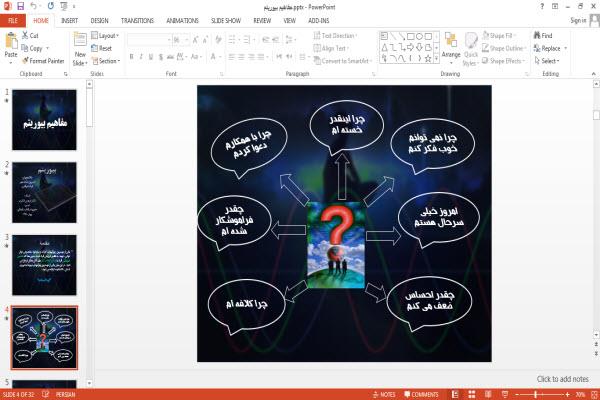
Task: Open the FILE tab
Action: [13, 20]
